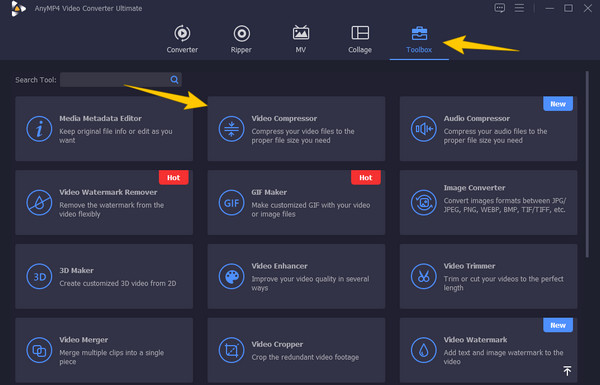Viewport: 600px width, 385px height.
Task: Click "Convert images formats" description
Action: [505, 205]
